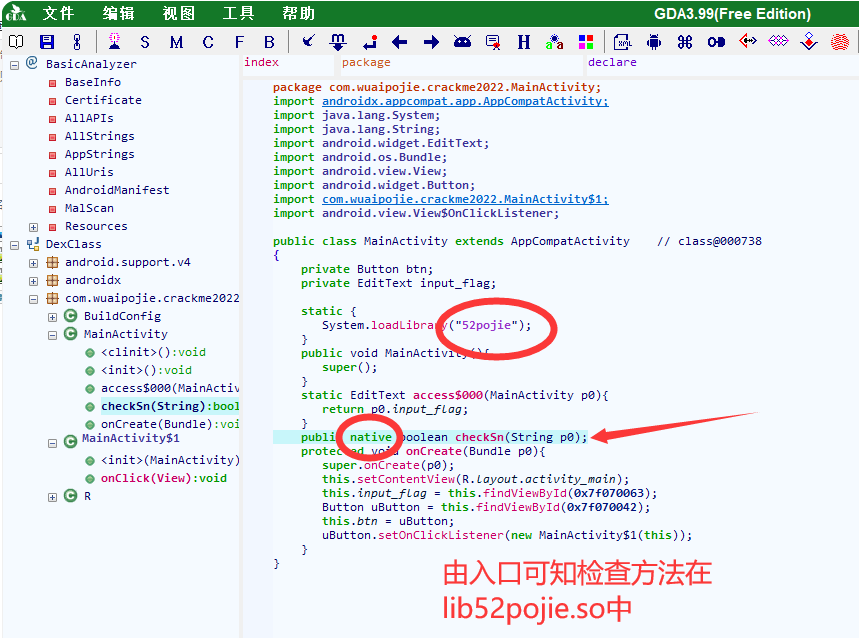Expand the Resources tree node
This screenshot has height=638, width=859.
tap(33, 227)
